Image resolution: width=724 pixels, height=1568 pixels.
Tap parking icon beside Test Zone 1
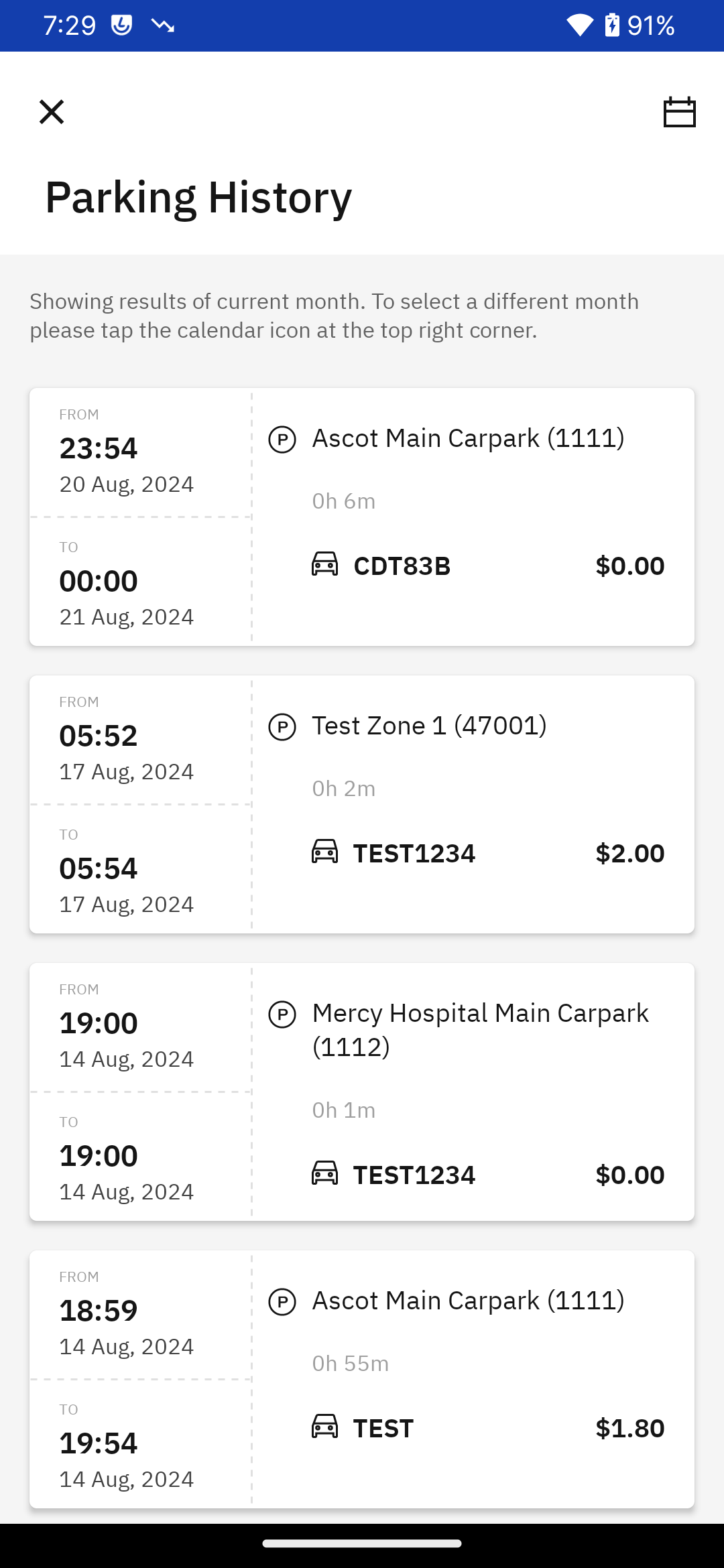[282, 727]
